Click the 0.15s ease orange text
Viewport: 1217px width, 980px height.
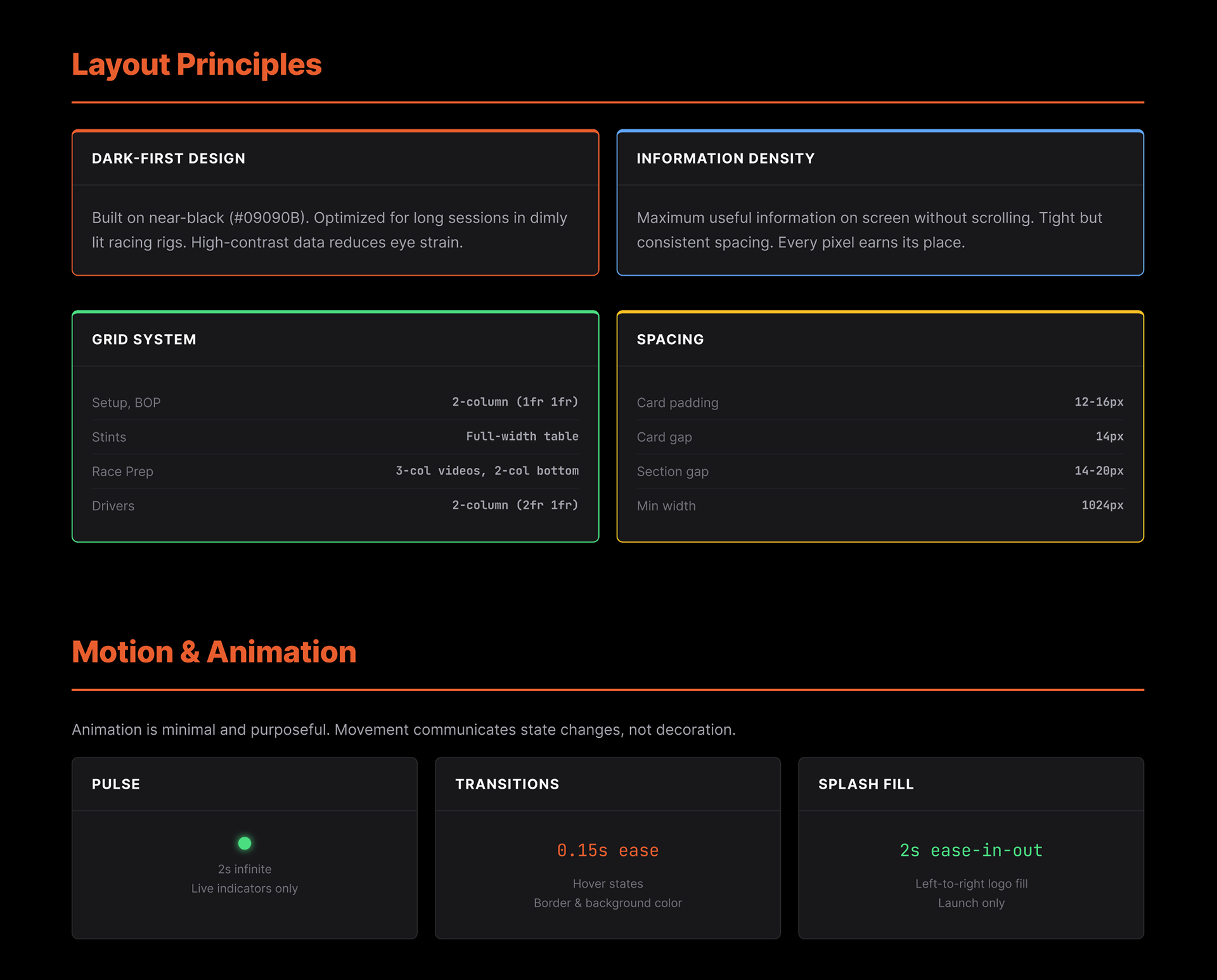click(x=607, y=850)
